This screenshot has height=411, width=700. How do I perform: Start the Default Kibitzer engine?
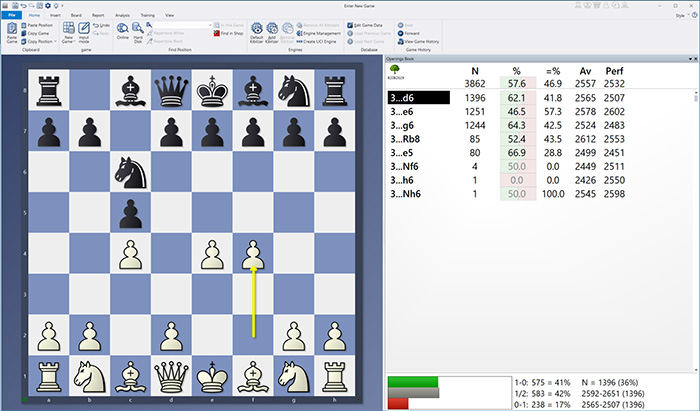click(256, 32)
